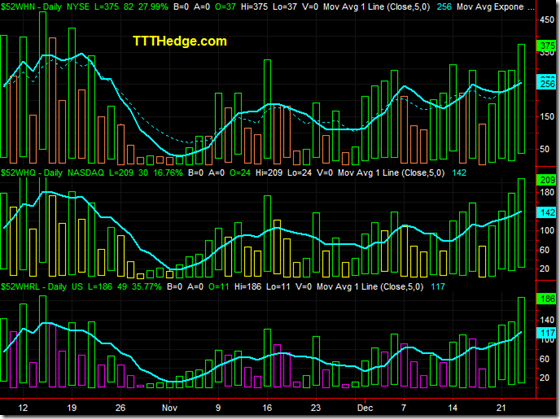Click the cyan 256 moving average label
This screenshot has height=419, width=560.
[547, 84]
